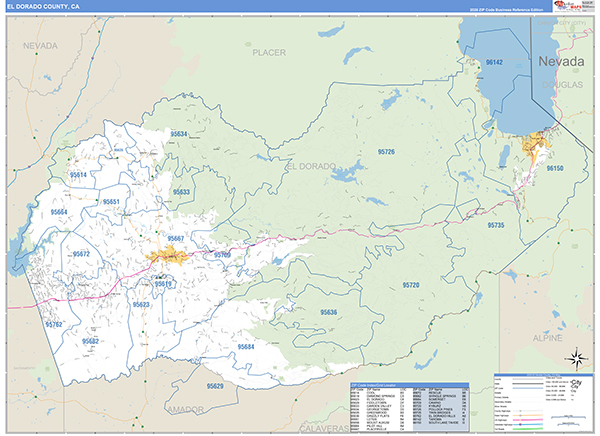Select ZIP code label 95619
The height and width of the screenshot is (436, 600).
tap(163, 284)
